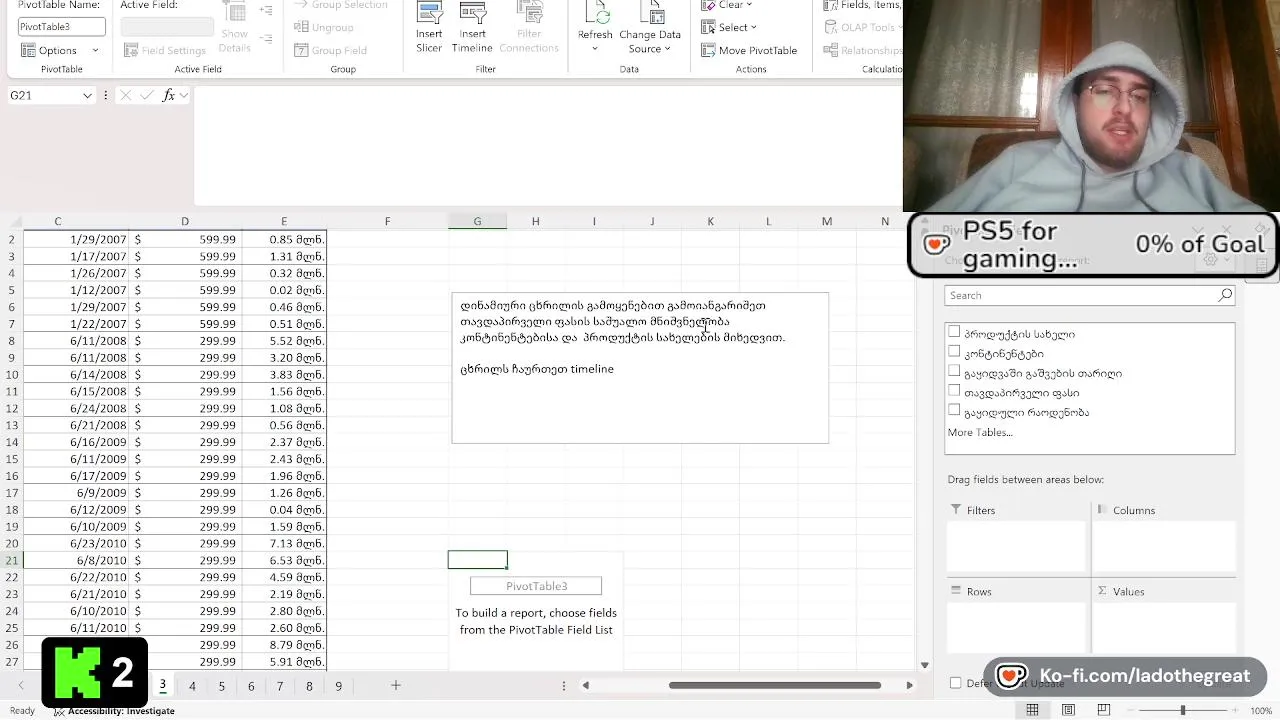Select cell with date 6/14/2008
Viewport: 1280px width, 720px height.
coord(75,374)
